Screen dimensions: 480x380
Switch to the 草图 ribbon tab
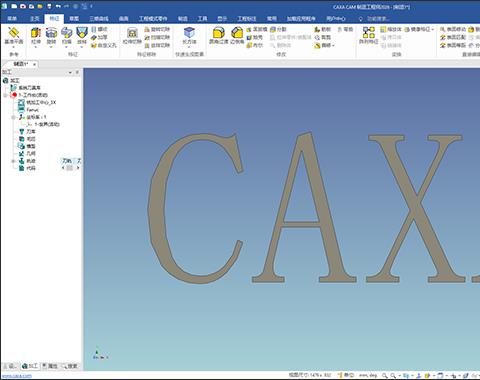[74, 18]
